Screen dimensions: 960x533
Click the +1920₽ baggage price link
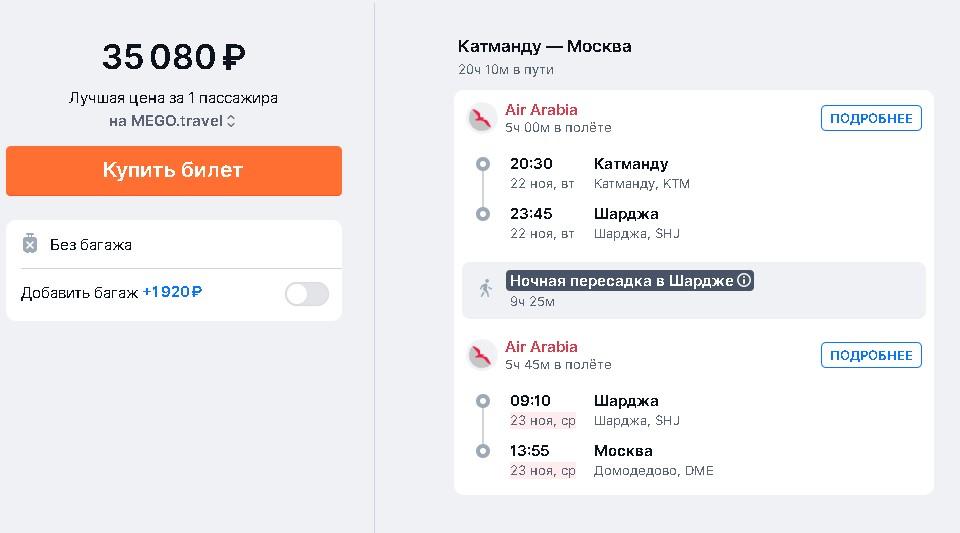click(x=172, y=292)
